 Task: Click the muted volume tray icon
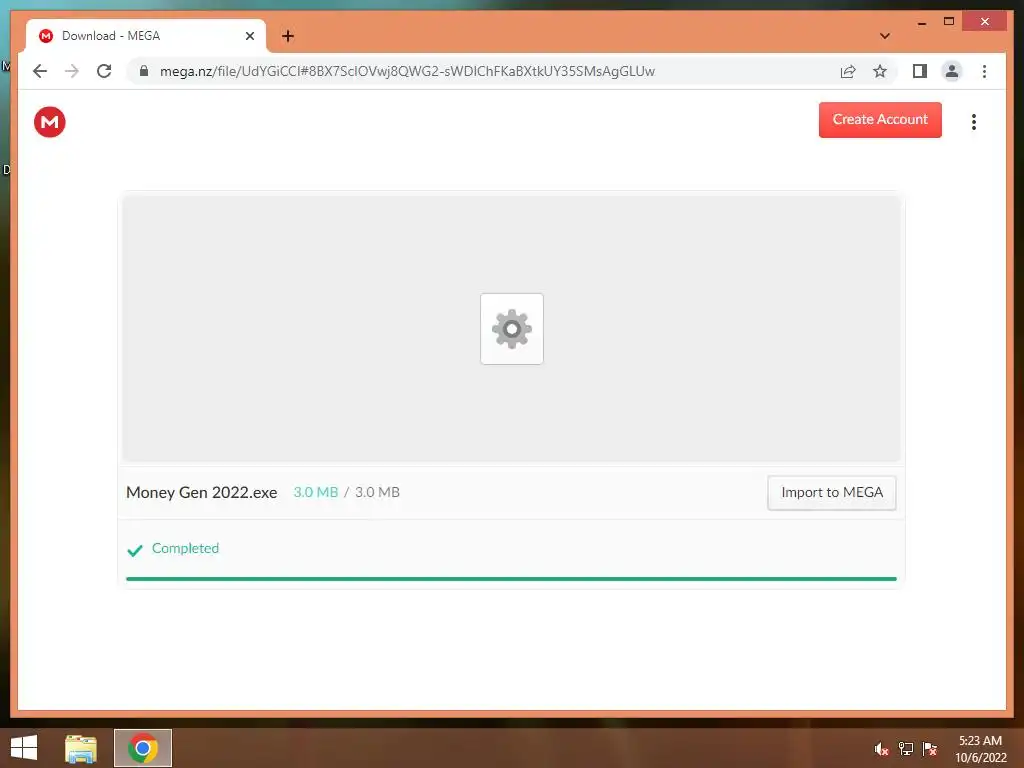[x=881, y=748]
